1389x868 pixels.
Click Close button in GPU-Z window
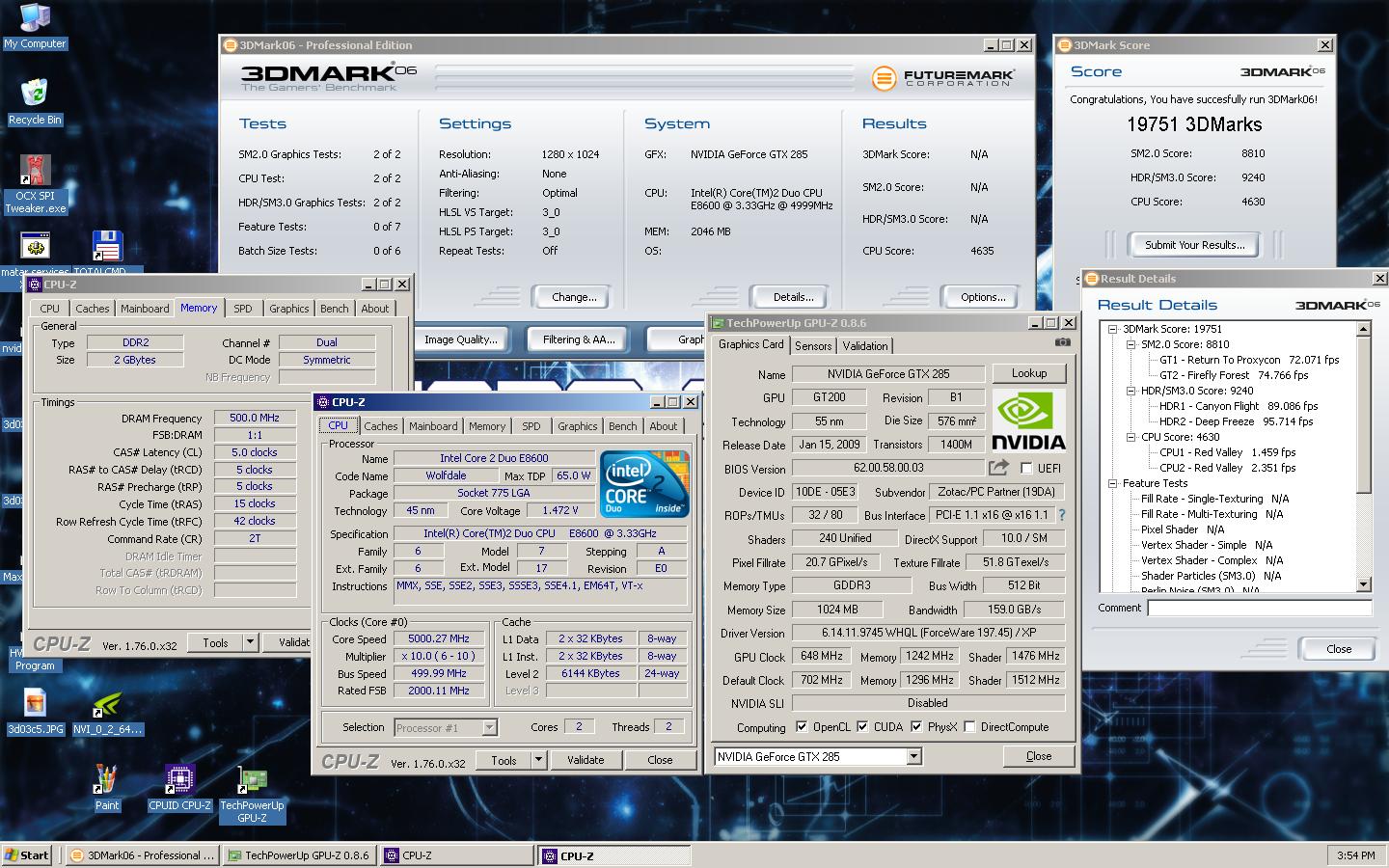pyautogui.click(x=1039, y=756)
